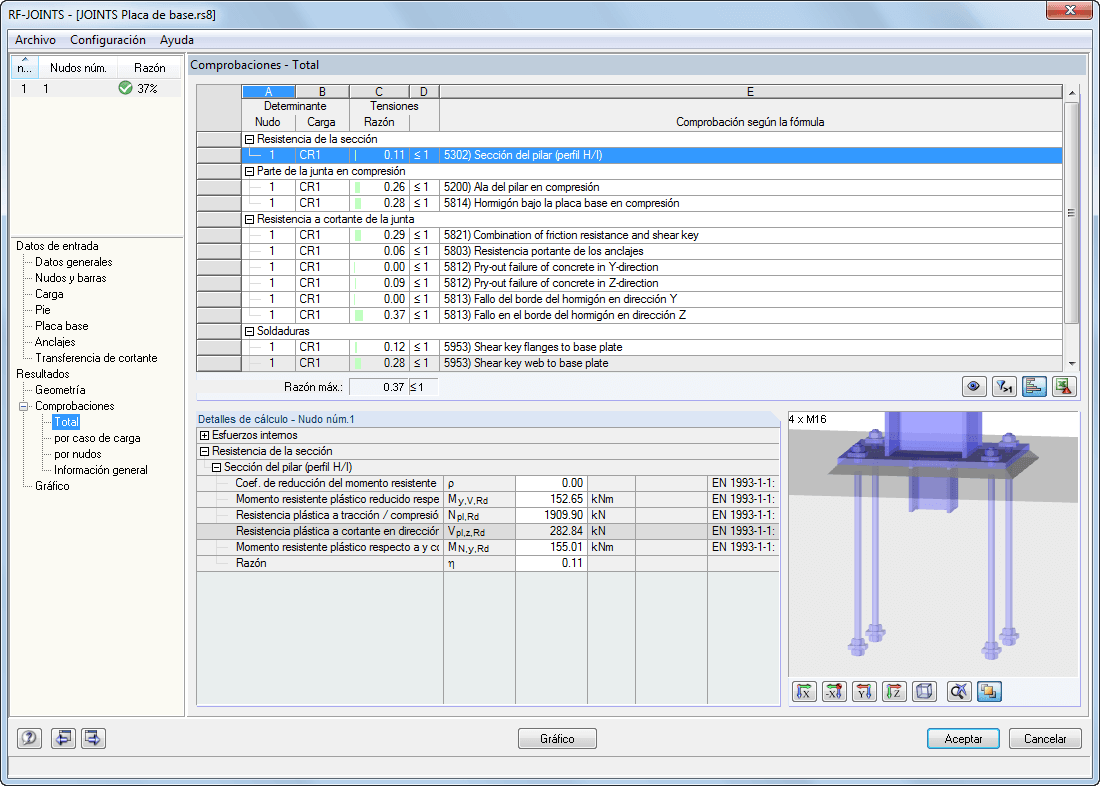This screenshot has height=786, width=1100.
Task: Collapse the Soldaduras group
Action: click(249, 331)
